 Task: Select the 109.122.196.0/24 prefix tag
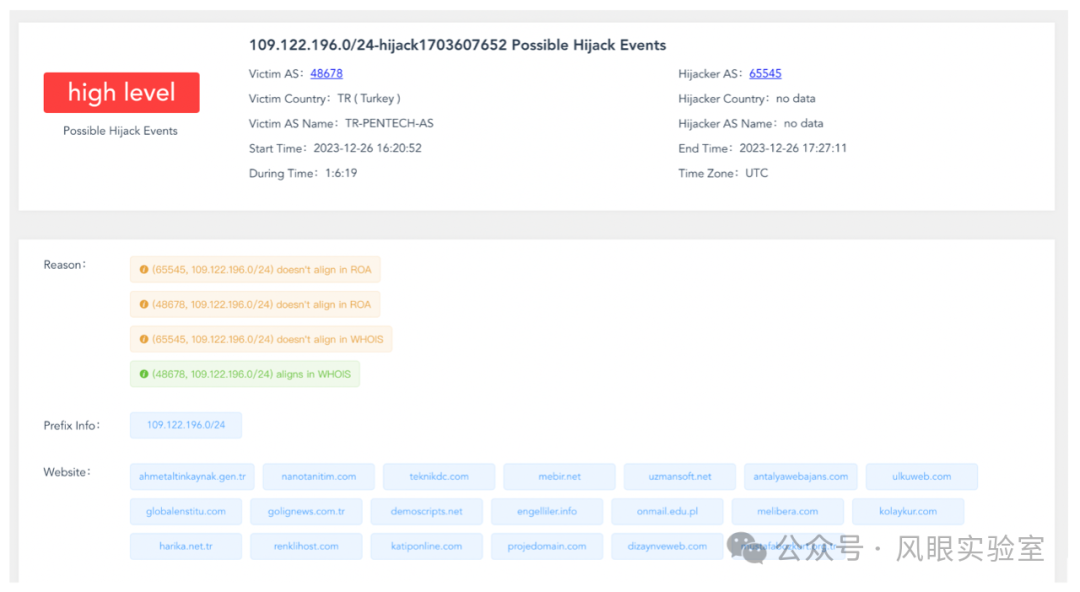tap(186, 425)
